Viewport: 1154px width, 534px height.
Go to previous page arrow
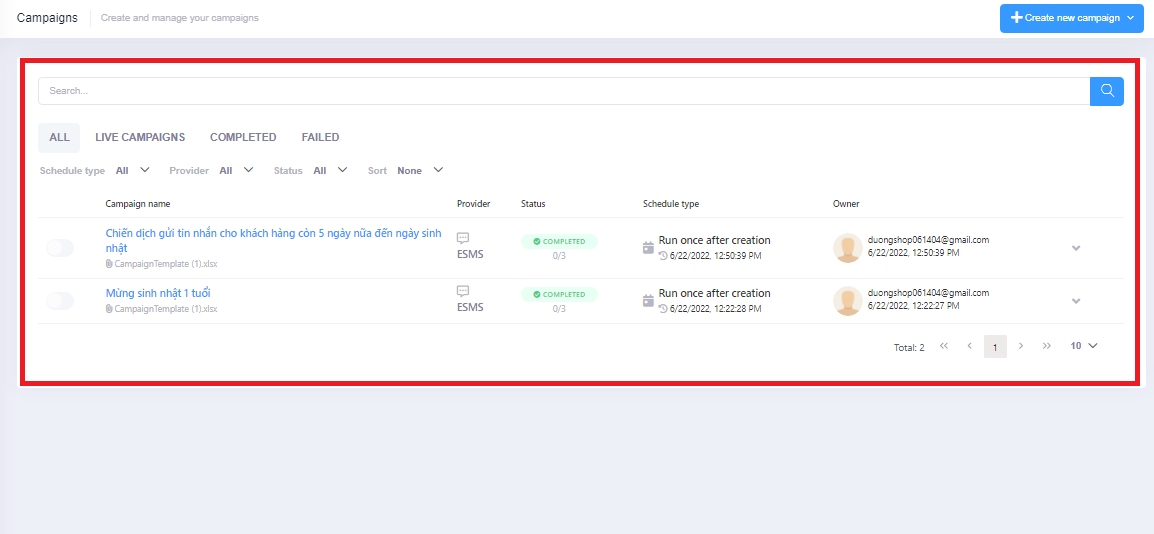coord(969,346)
